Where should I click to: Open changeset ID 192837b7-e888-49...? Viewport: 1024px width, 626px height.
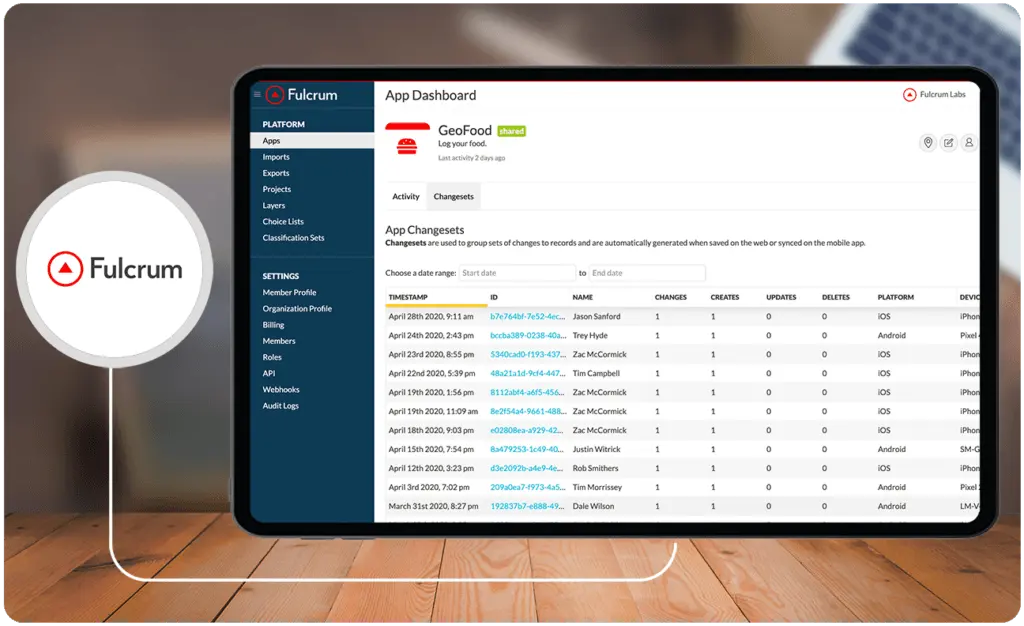[x=527, y=506]
